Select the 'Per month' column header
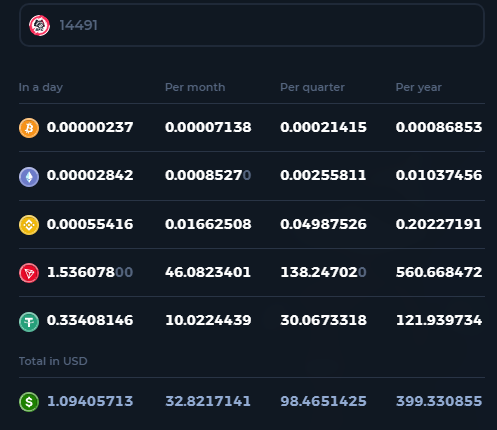Viewport: 497px width, 430px height. click(x=195, y=87)
